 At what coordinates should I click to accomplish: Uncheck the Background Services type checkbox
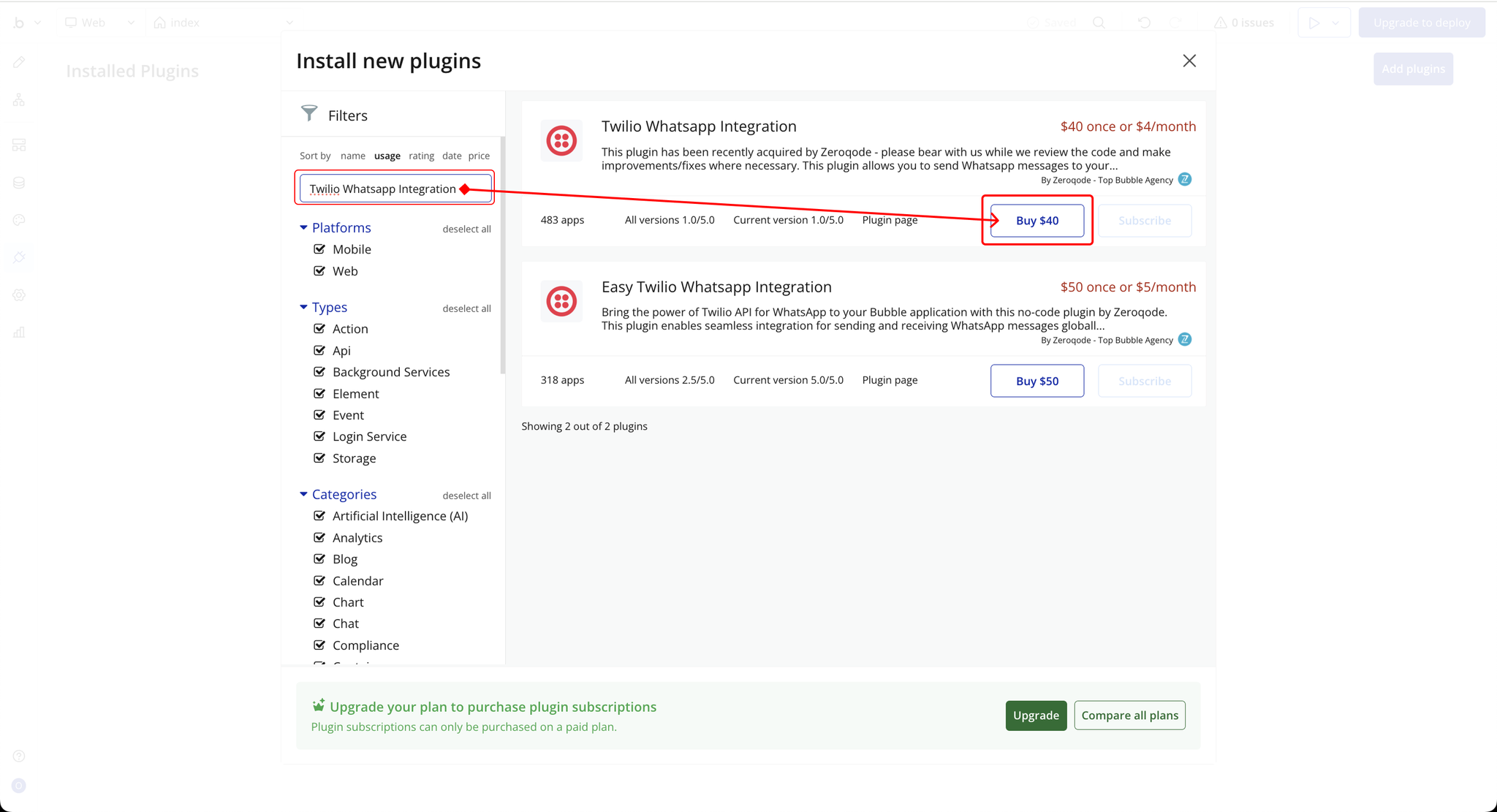319,372
